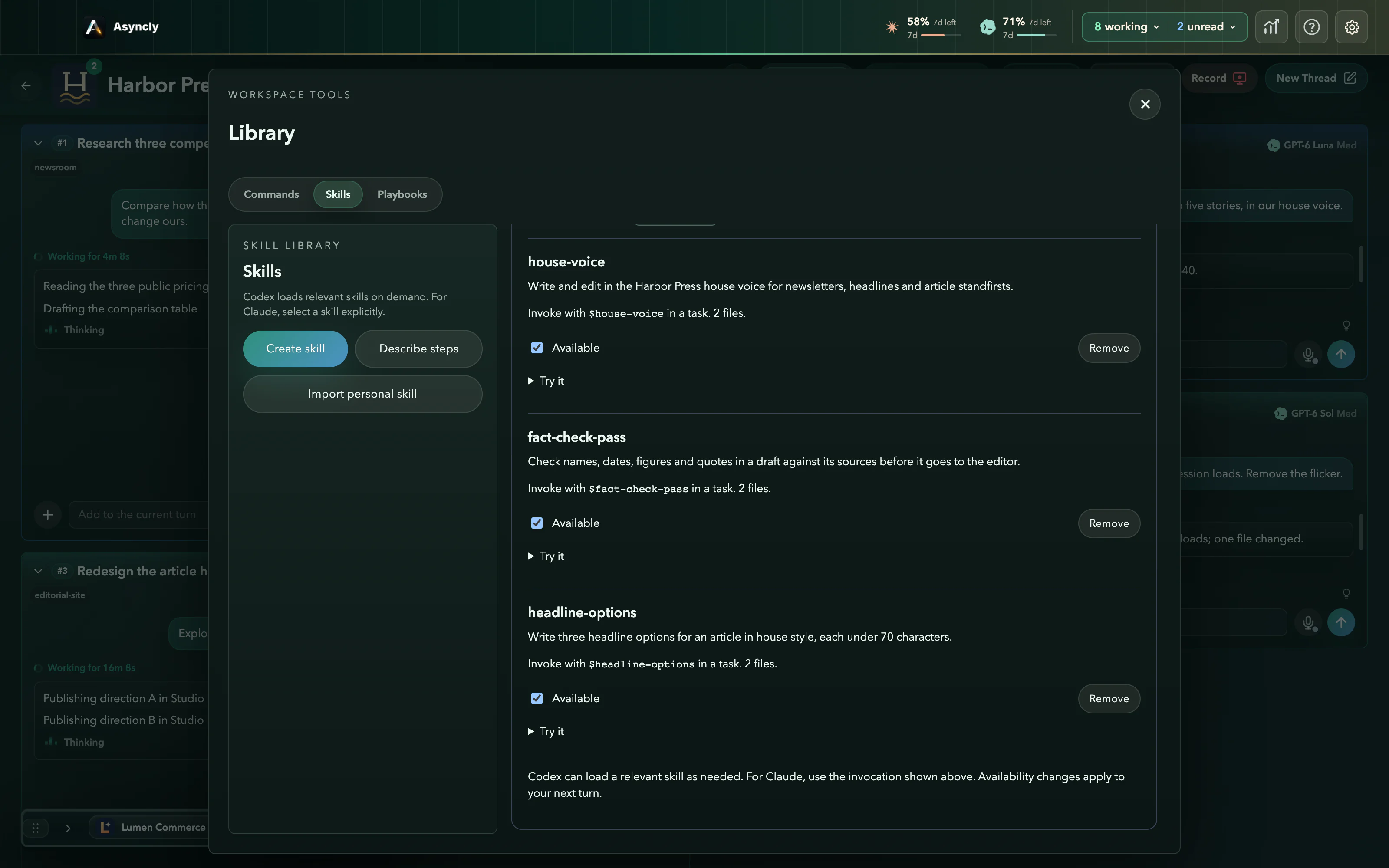1389x868 pixels.
Task: Open the 2 unread dropdown
Action: point(1206,27)
